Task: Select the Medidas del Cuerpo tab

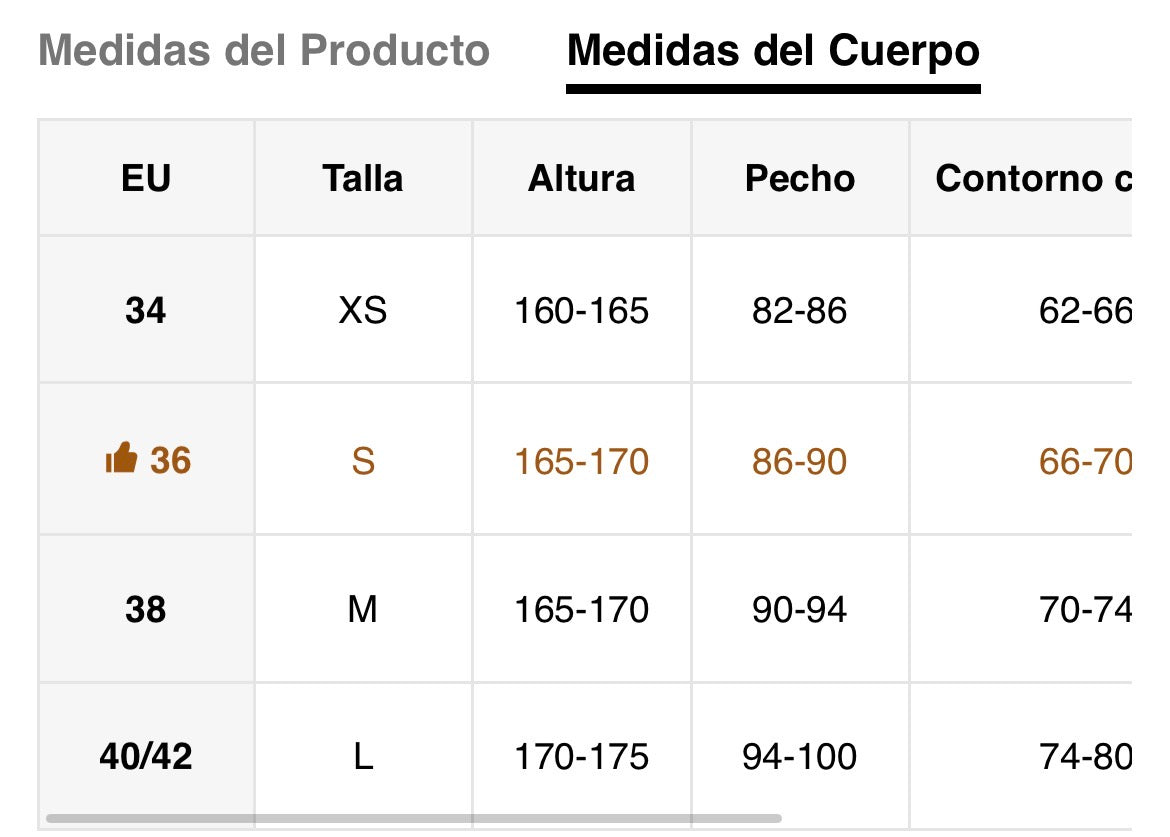Action: tap(773, 50)
